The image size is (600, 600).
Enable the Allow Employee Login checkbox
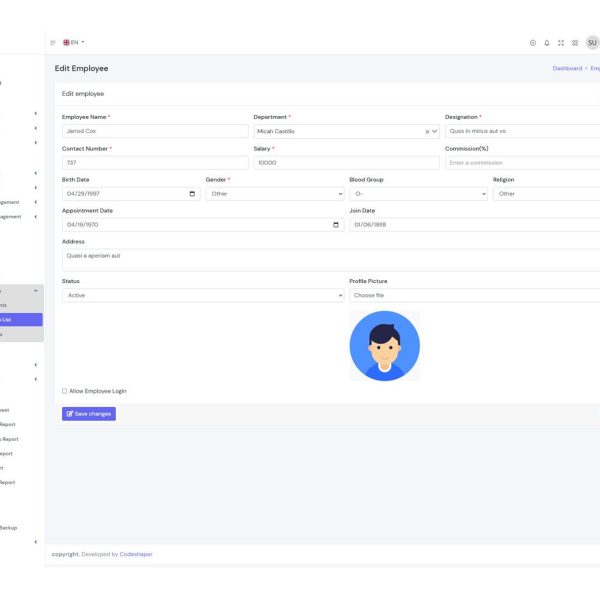click(65, 391)
